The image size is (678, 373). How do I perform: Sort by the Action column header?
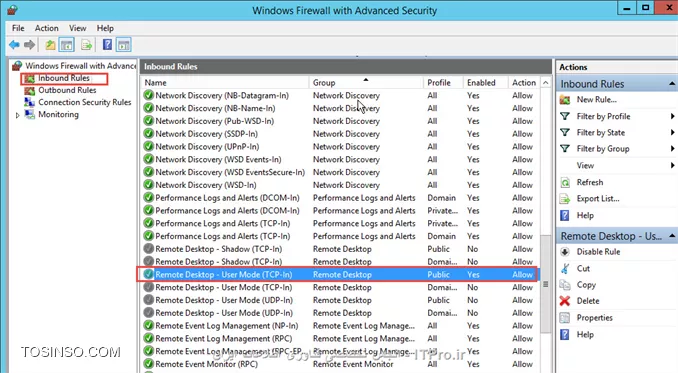click(x=524, y=82)
